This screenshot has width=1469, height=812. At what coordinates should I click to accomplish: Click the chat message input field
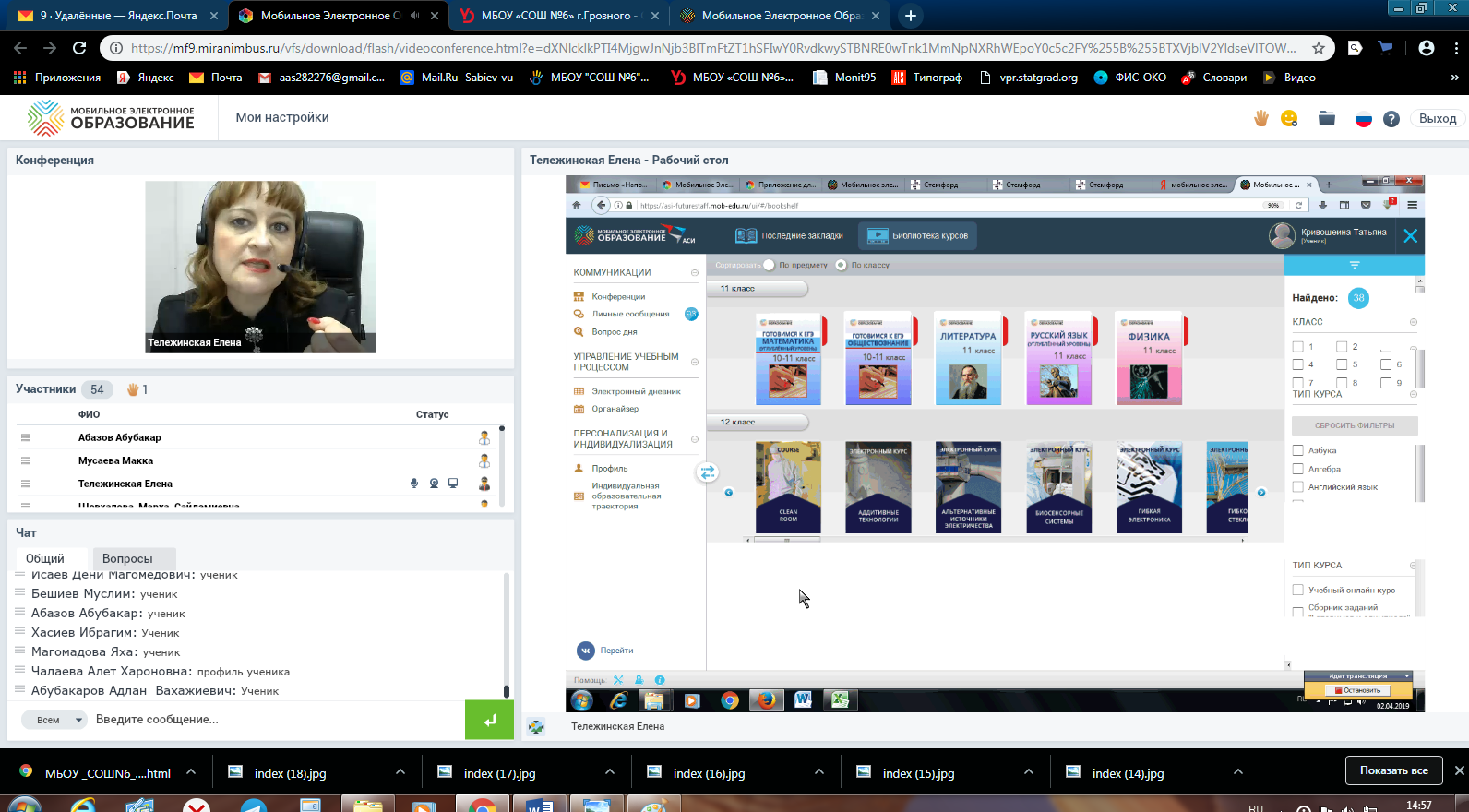[x=277, y=720]
